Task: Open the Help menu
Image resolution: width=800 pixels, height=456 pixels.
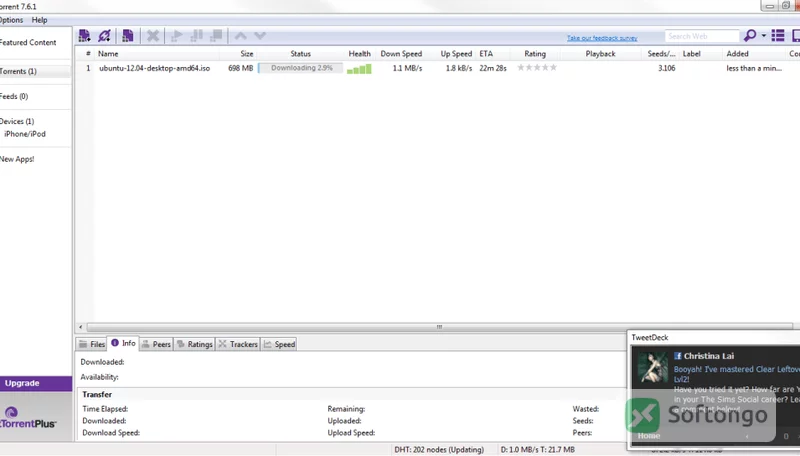Action: [x=39, y=20]
